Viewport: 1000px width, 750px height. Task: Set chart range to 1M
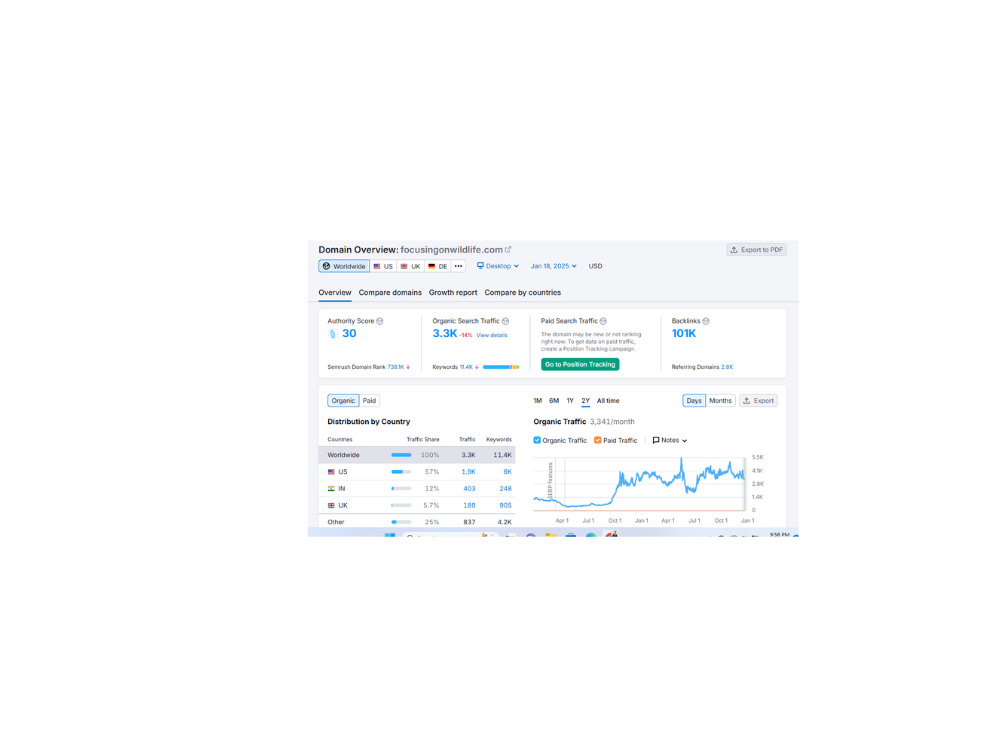538,401
